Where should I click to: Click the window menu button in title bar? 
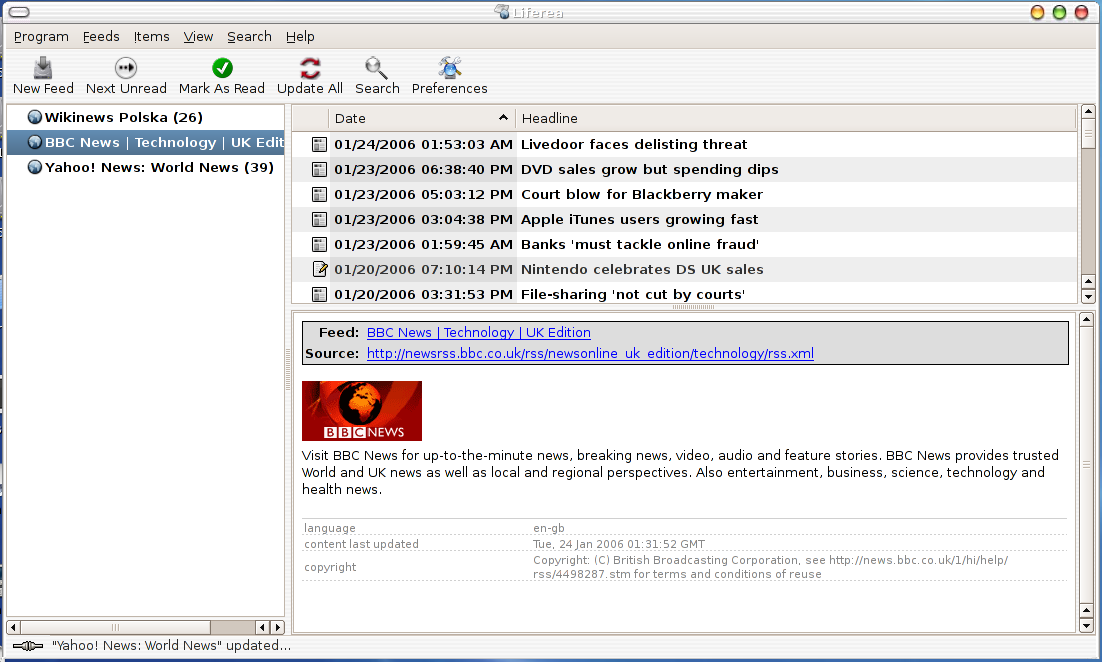click(x=19, y=12)
